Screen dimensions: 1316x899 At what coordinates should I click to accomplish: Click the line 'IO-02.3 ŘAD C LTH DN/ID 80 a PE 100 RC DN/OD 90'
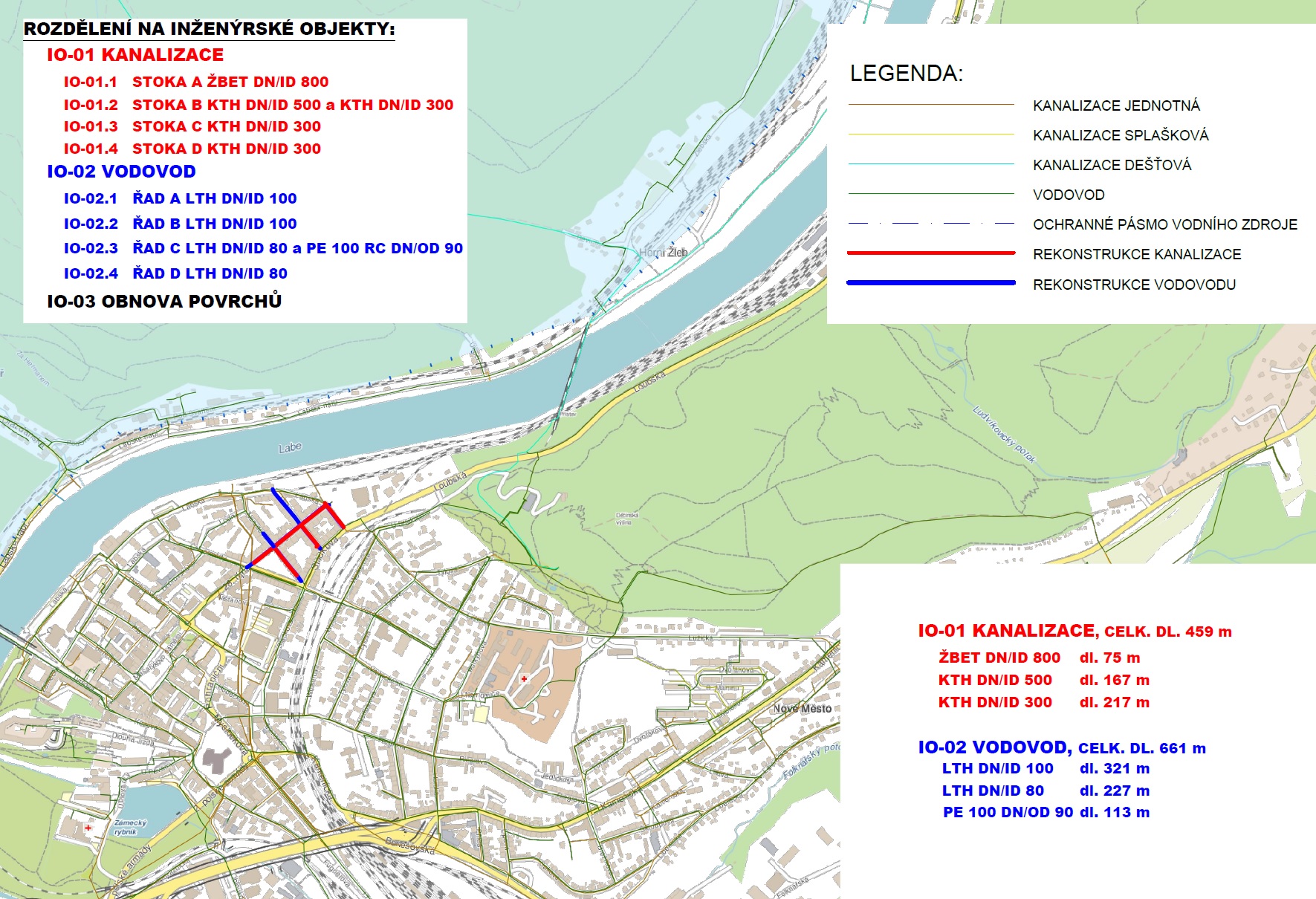263,248
